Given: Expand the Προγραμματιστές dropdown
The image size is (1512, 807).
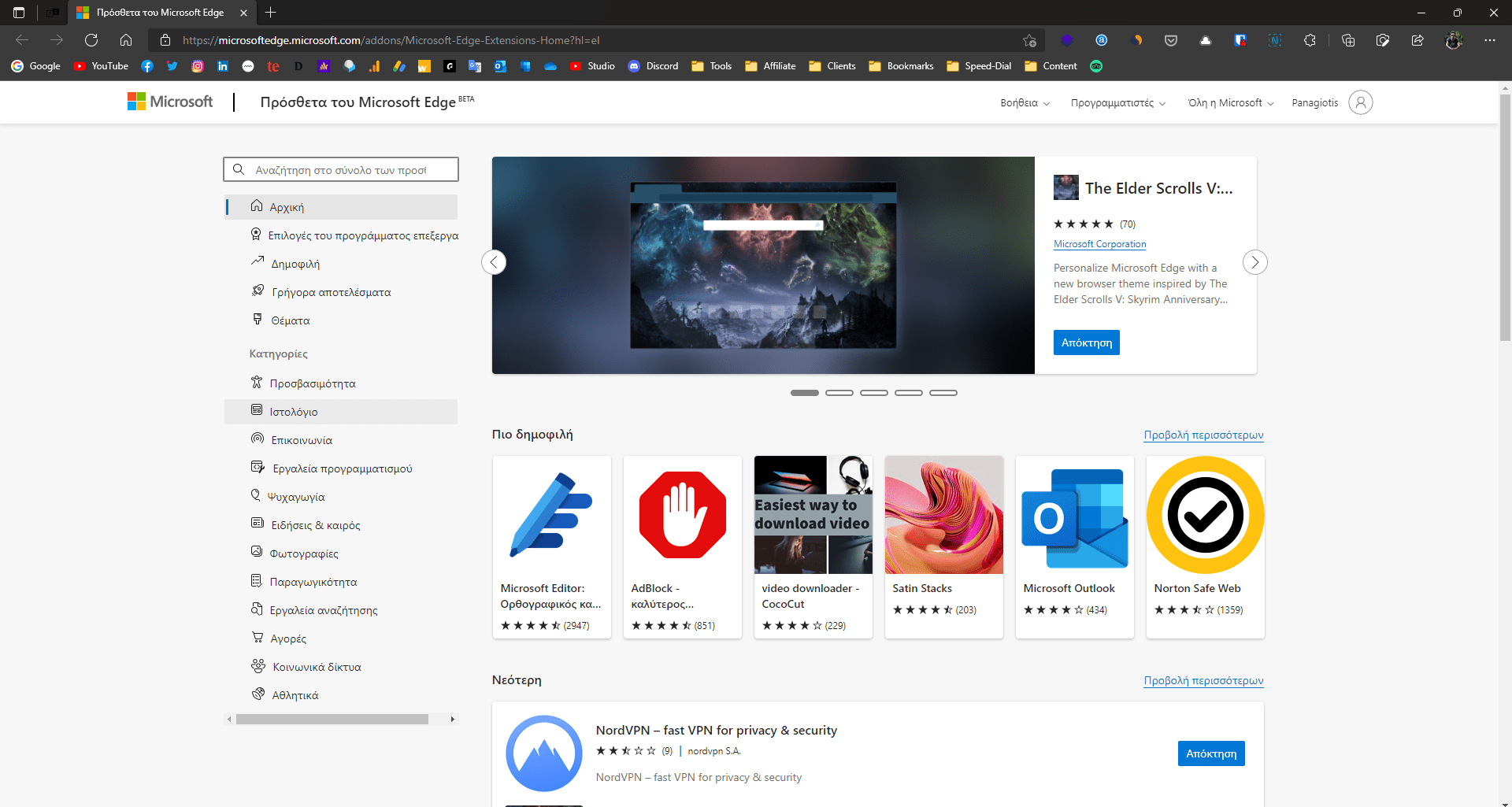Looking at the screenshot, I should point(1117,103).
